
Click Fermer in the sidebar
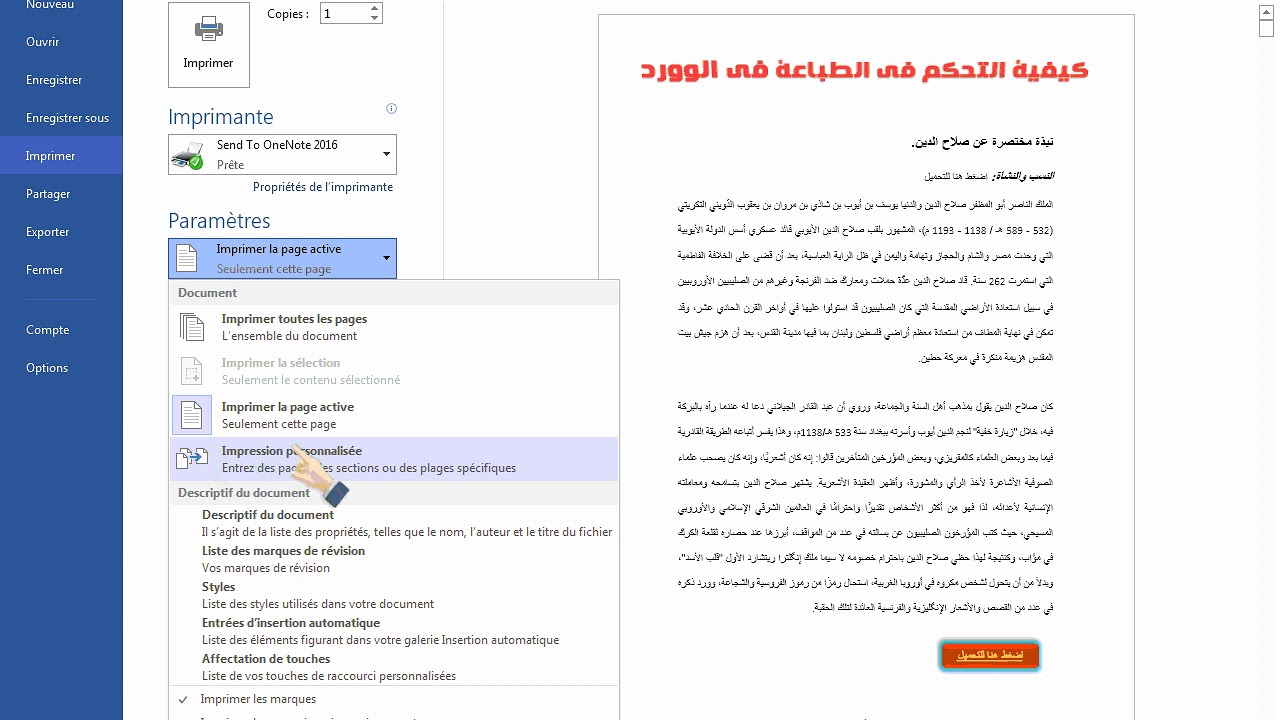tap(61, 270)
